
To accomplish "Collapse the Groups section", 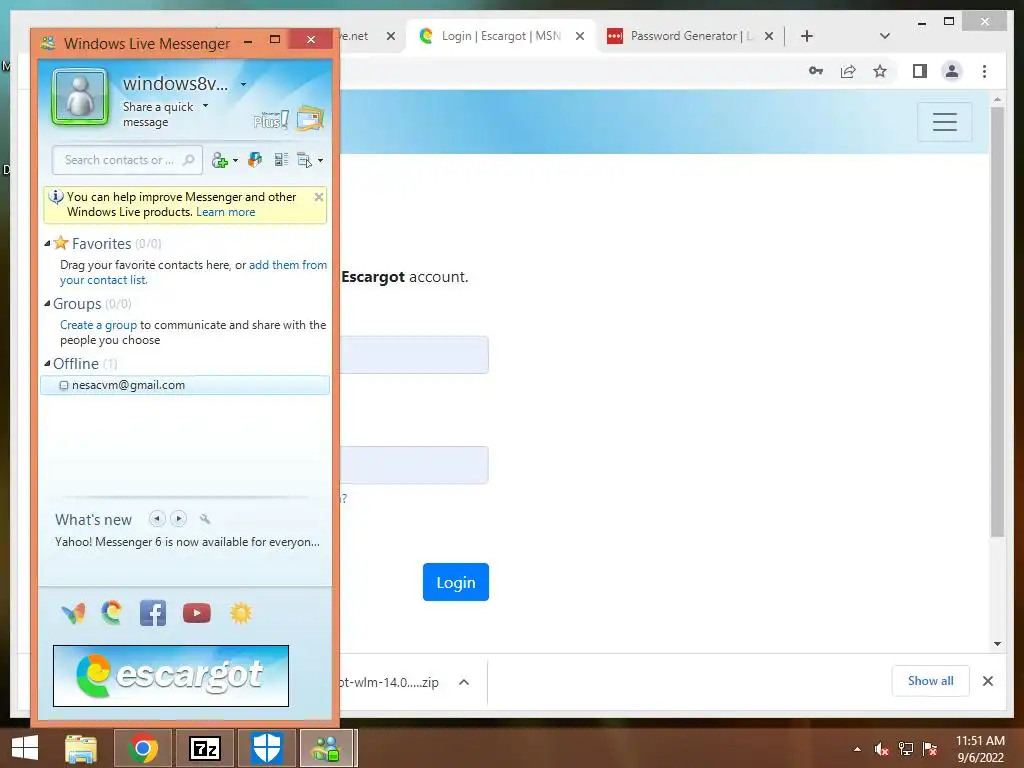I will click(47, 304).
